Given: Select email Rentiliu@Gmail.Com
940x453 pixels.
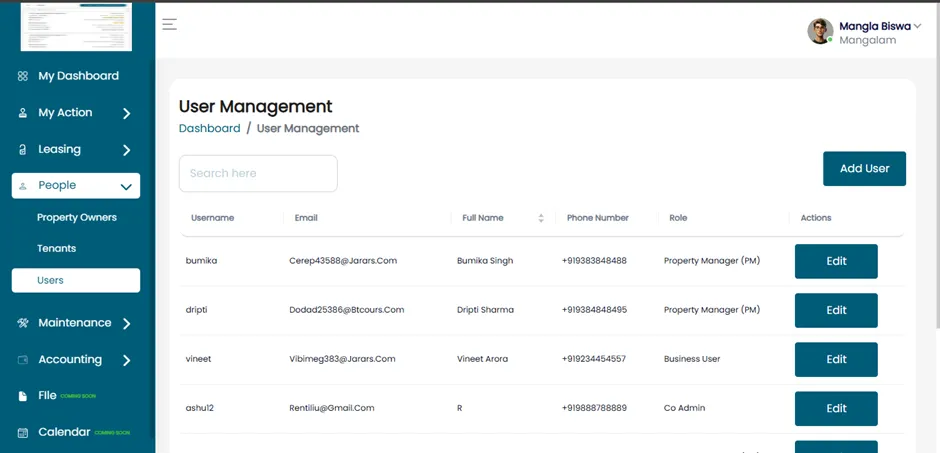Looking at the screenshot, I should 332,408.
